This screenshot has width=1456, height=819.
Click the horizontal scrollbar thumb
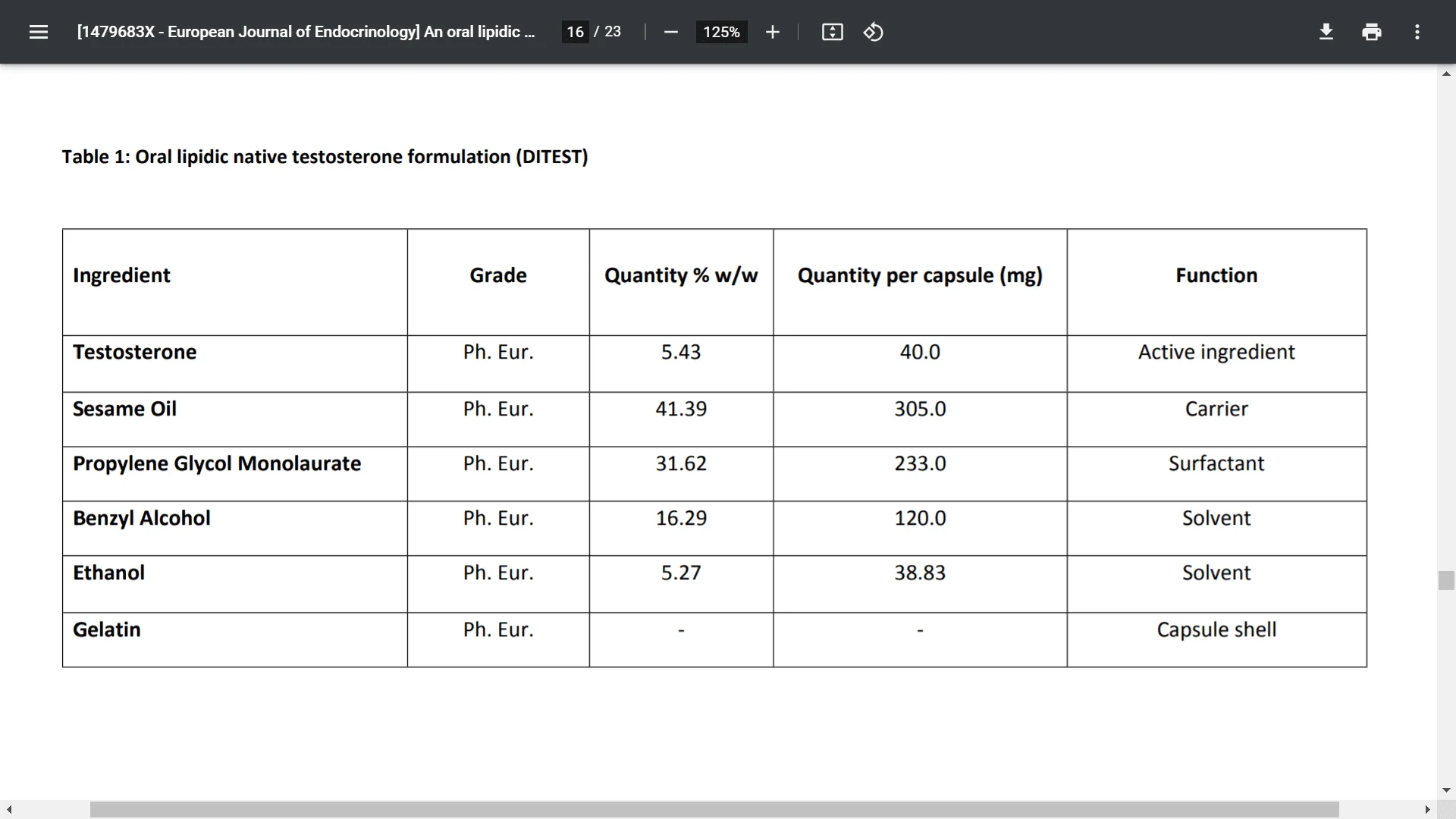pos(714,809)
